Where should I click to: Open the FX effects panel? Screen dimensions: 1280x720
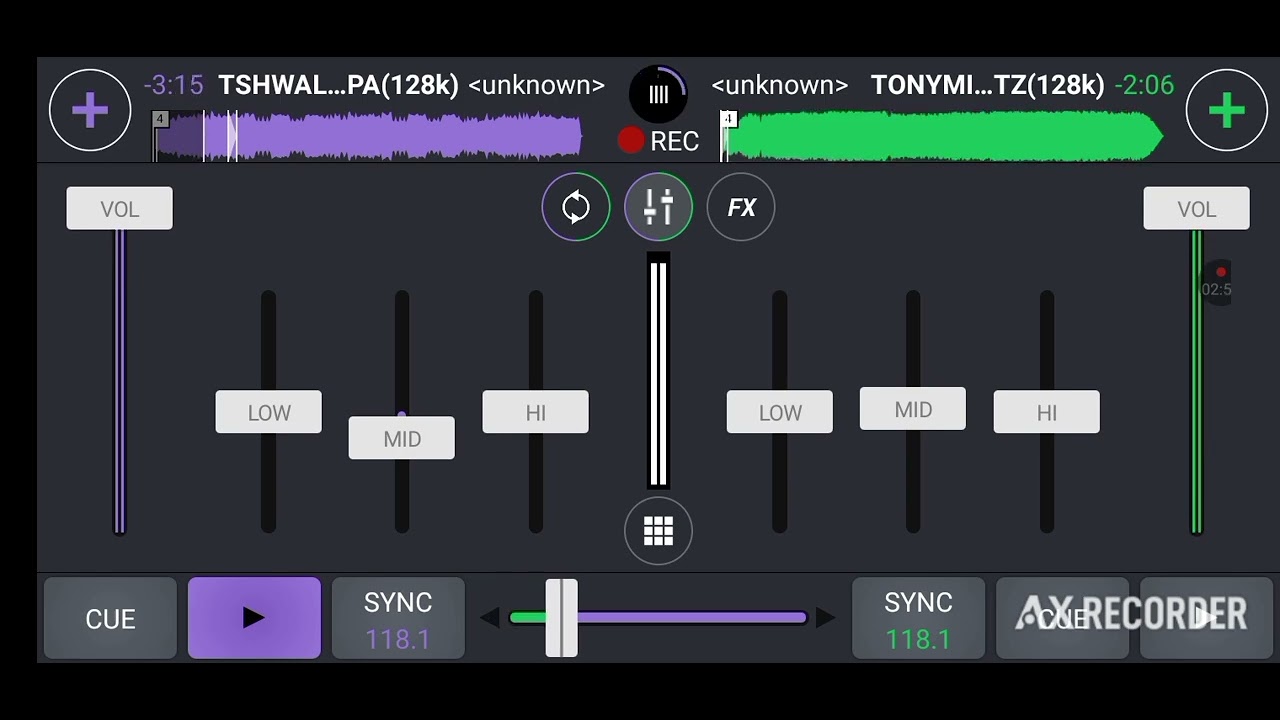coord(741,207)
